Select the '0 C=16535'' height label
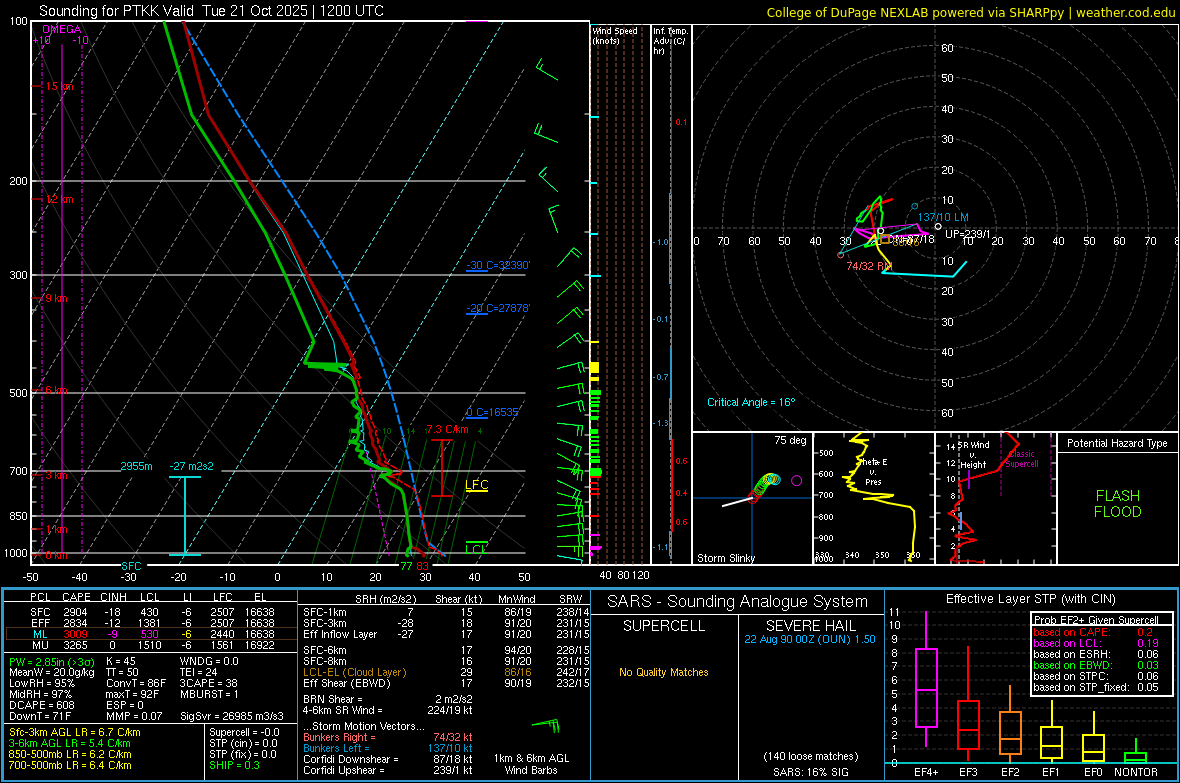This screenshot has width=1180, height=783. pos(493,412)
